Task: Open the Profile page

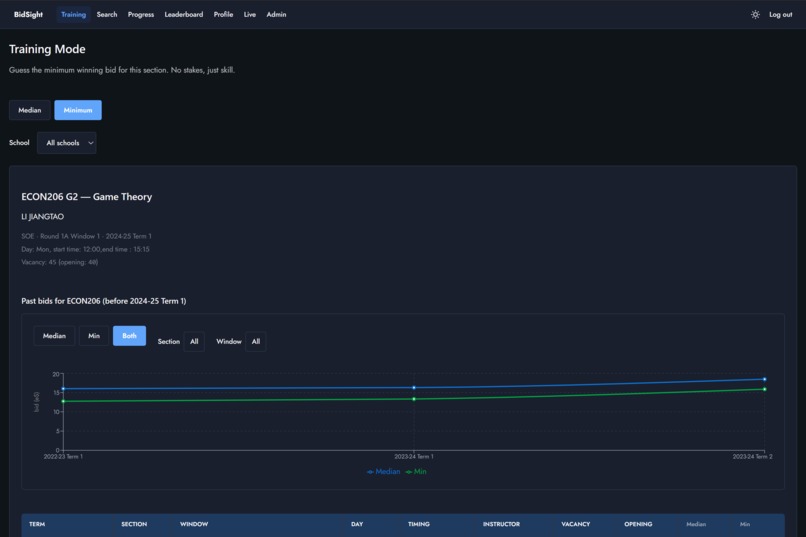Action: tap(223, 14)
